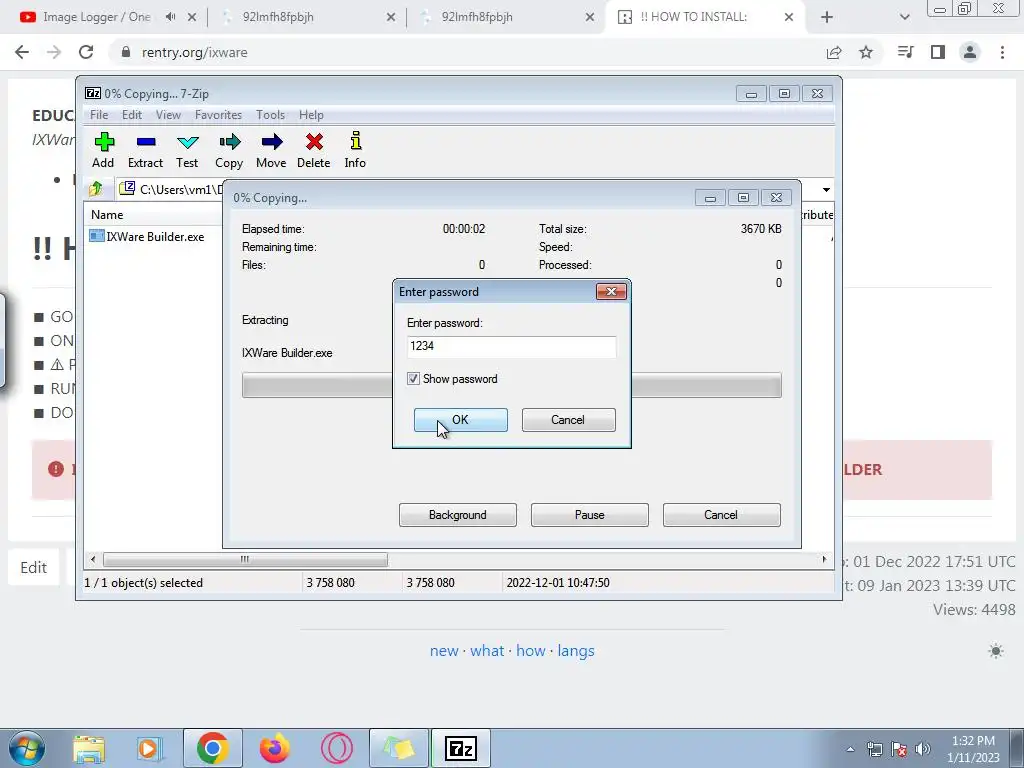Open the Chrome three-dot menu

point(1002,52)
